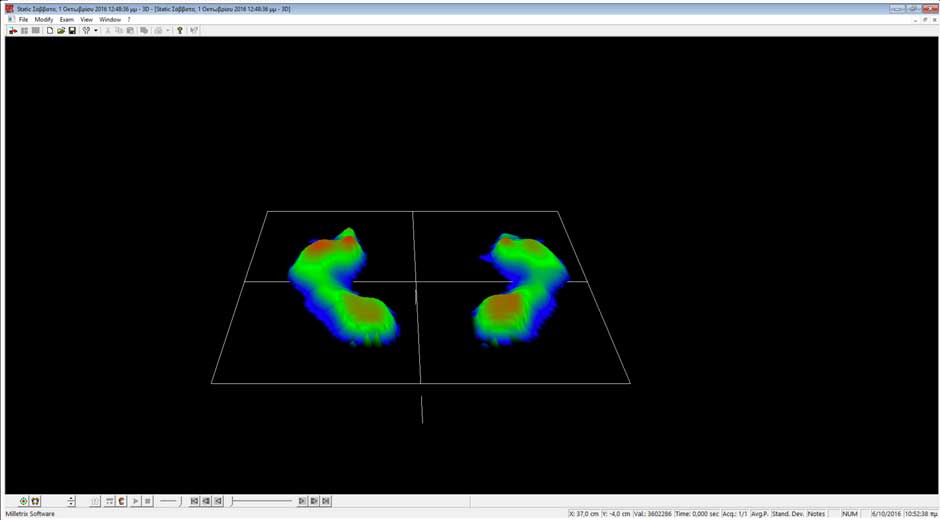Image resolution: width=940 pixels, height=520 pixels.
Task: Click the footprint icon in bottom toolbar
Action: click(35, 501)
